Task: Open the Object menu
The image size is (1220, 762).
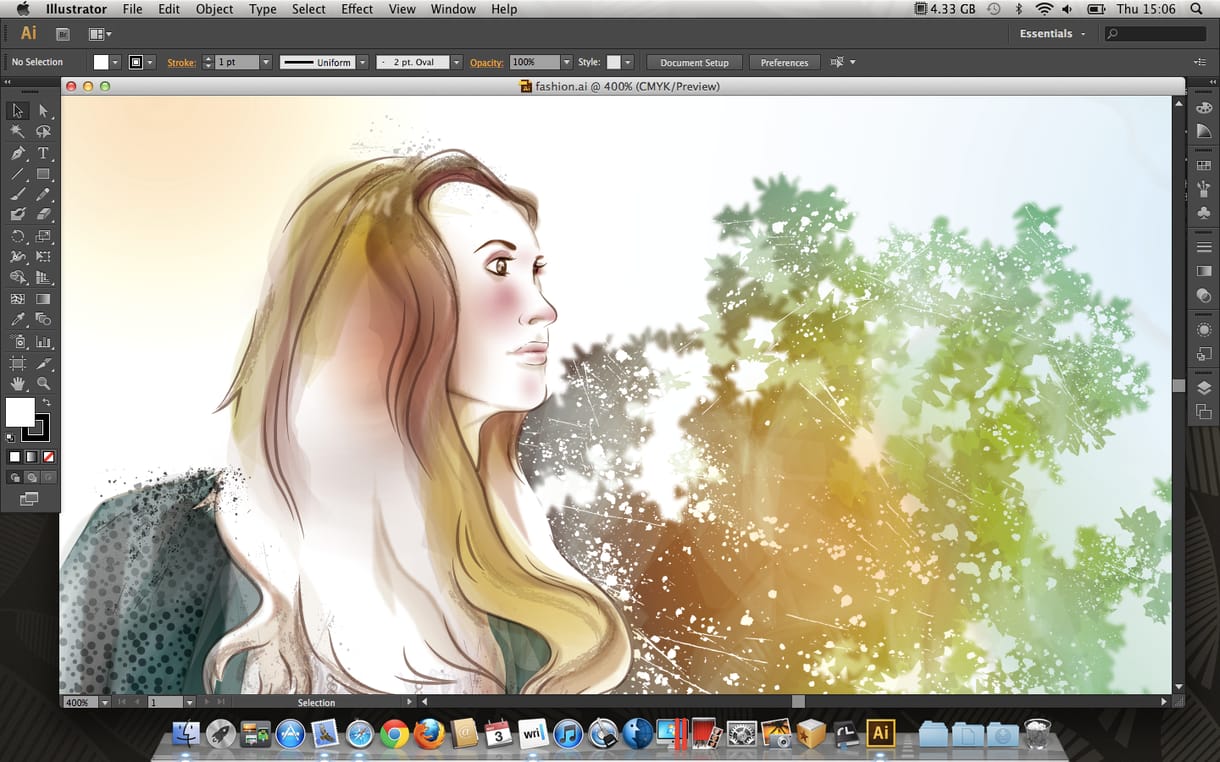Action: [x=214, y=9]
